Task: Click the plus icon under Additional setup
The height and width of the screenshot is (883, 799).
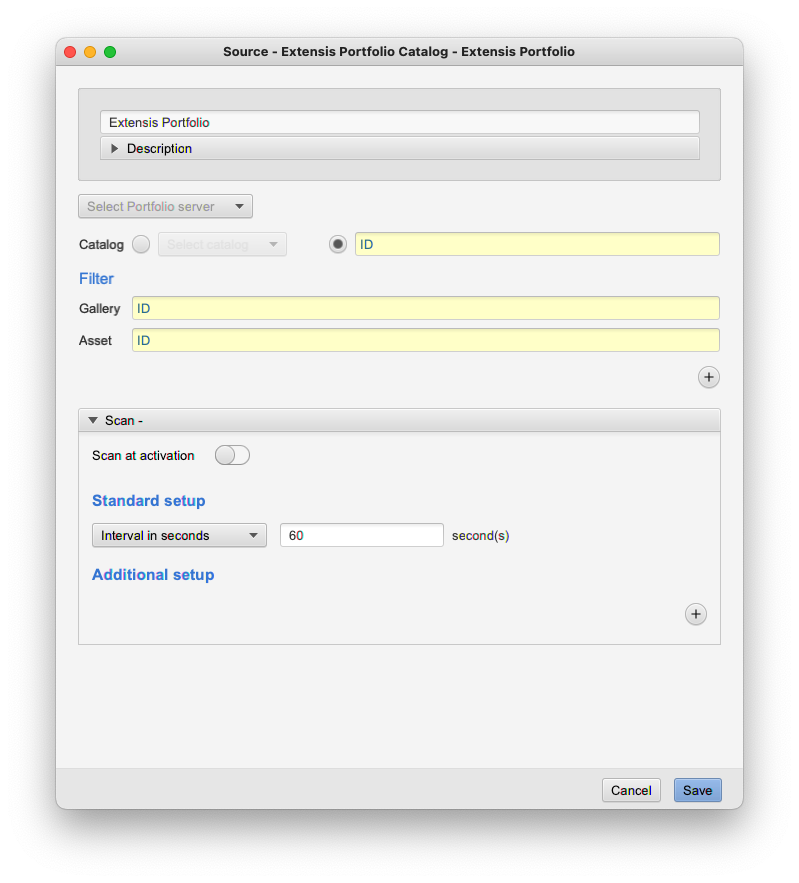Action: (x=695, y=614)
